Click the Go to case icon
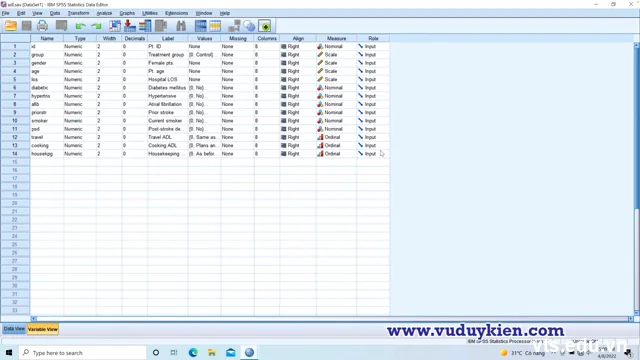This screenshot has height=360, width=640. coord(115,26)
